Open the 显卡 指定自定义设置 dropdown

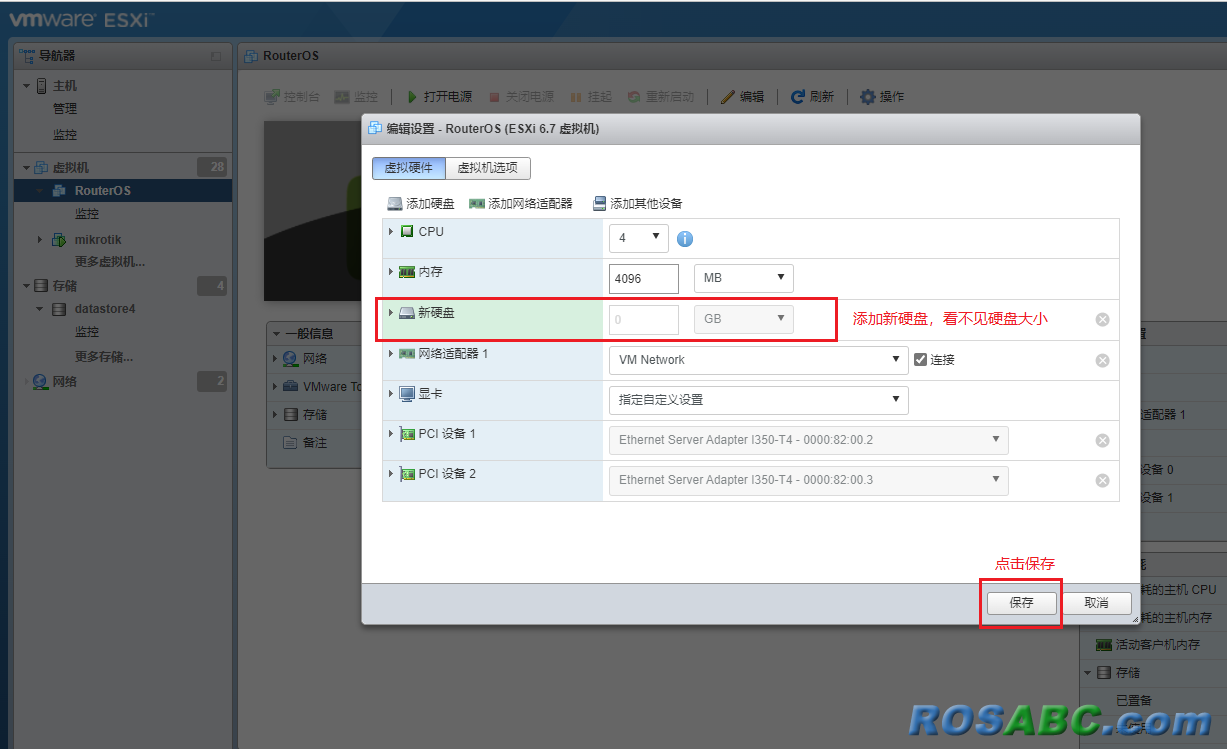click(758, 400)
